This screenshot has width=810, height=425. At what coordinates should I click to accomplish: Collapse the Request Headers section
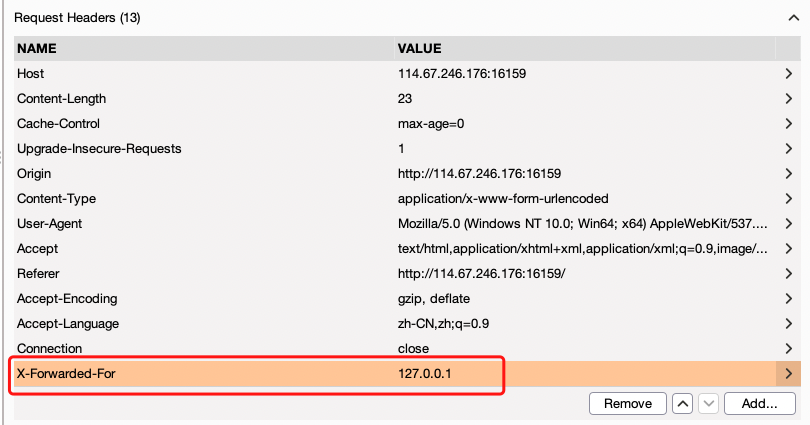click(793, 18)
